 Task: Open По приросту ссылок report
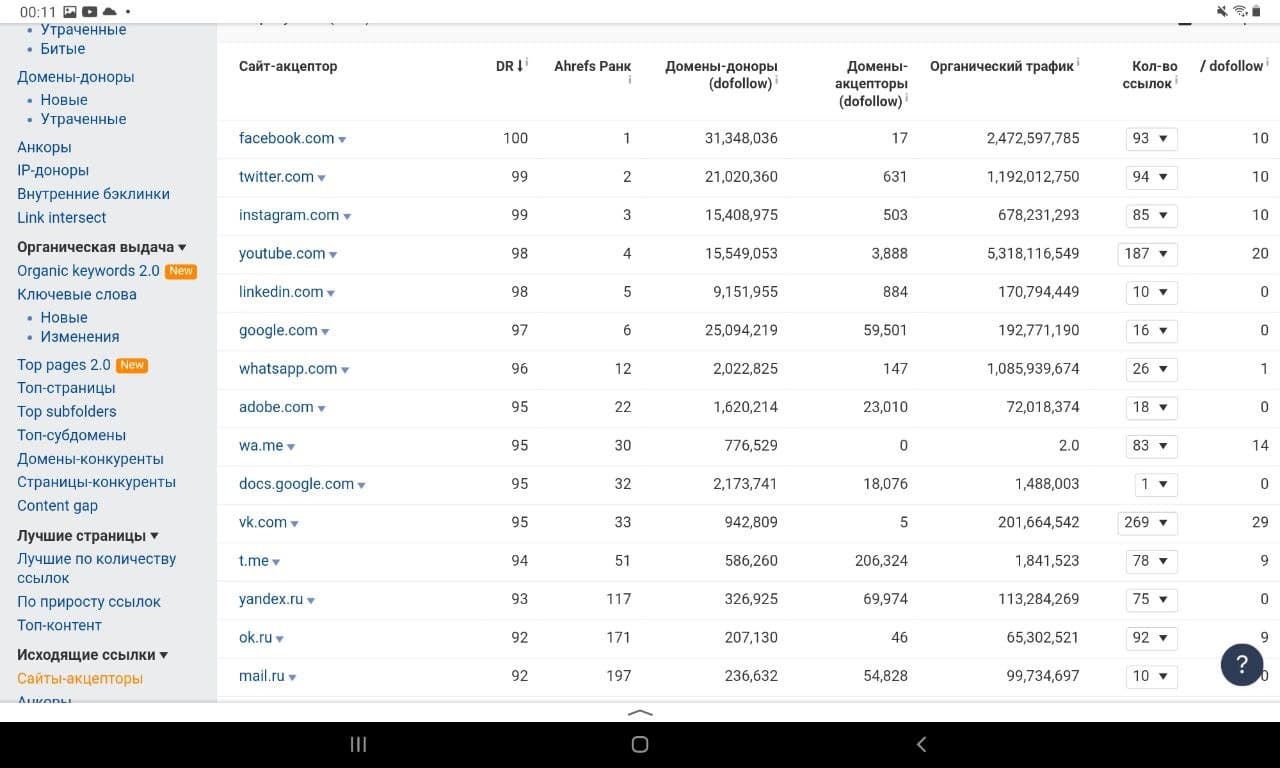tap(88, 602)
